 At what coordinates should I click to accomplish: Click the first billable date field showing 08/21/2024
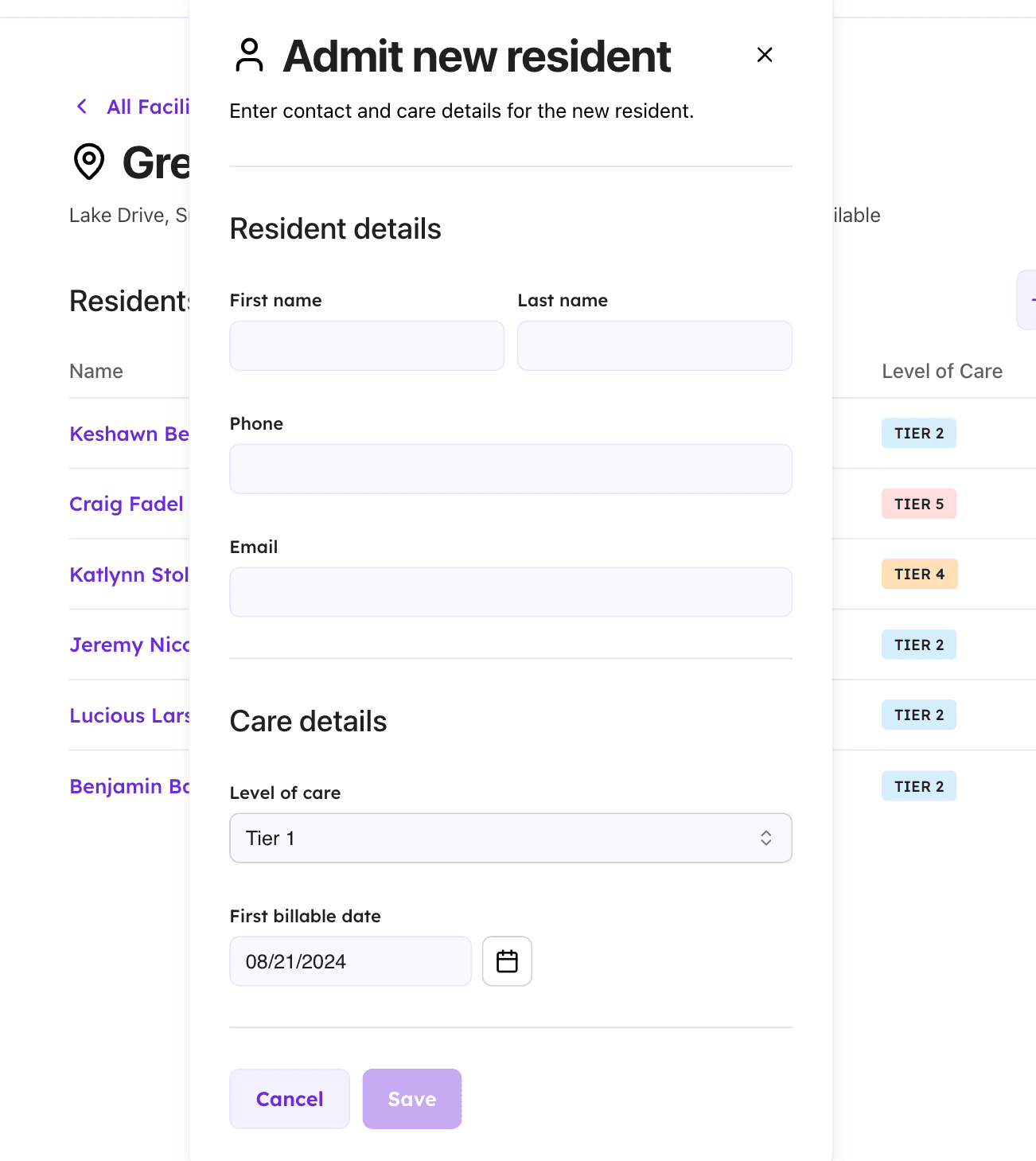[349, 961]
